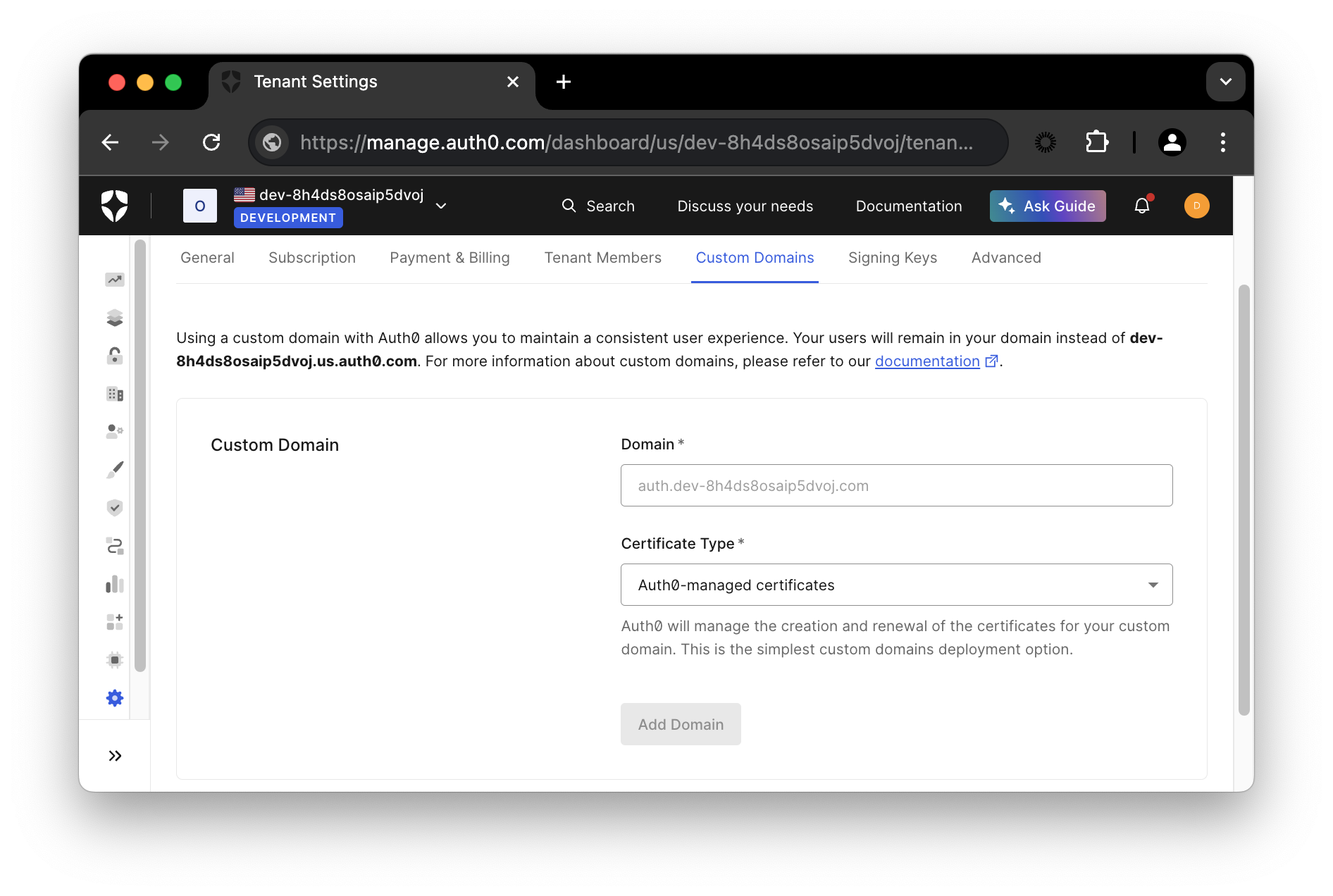Screen dimensions: 1333x896
Task: Open the Activity icon in sidebar
Action: coord(115,280)
